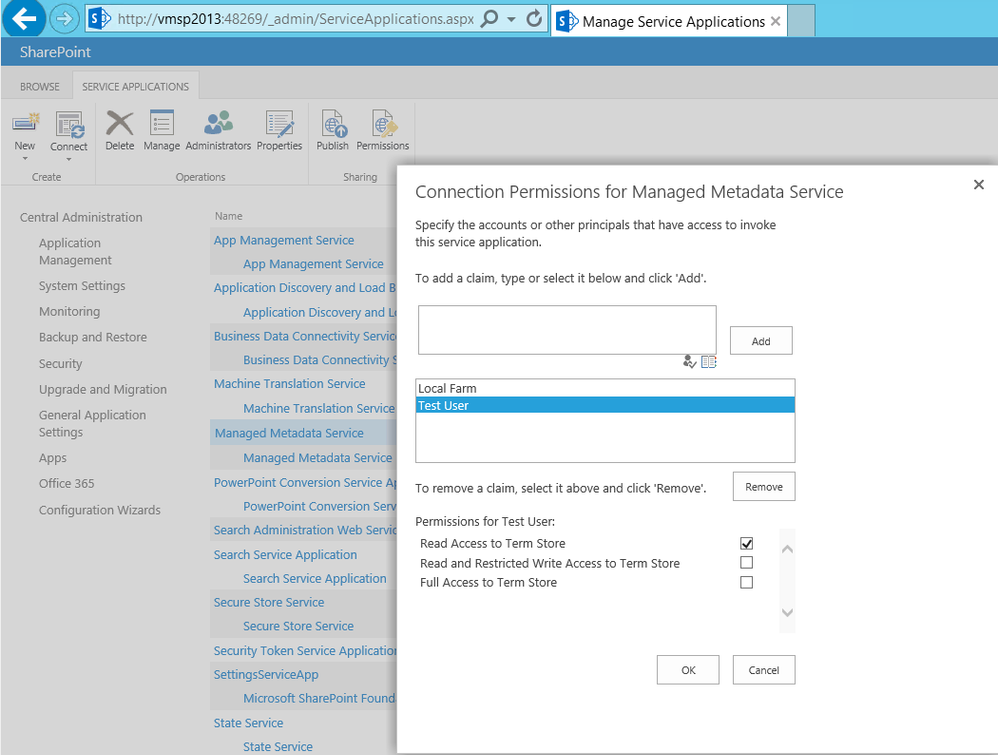Screen dimensions: 998x755
Task: Open the address bar dropdown arrow
Action: pos(511,19)
